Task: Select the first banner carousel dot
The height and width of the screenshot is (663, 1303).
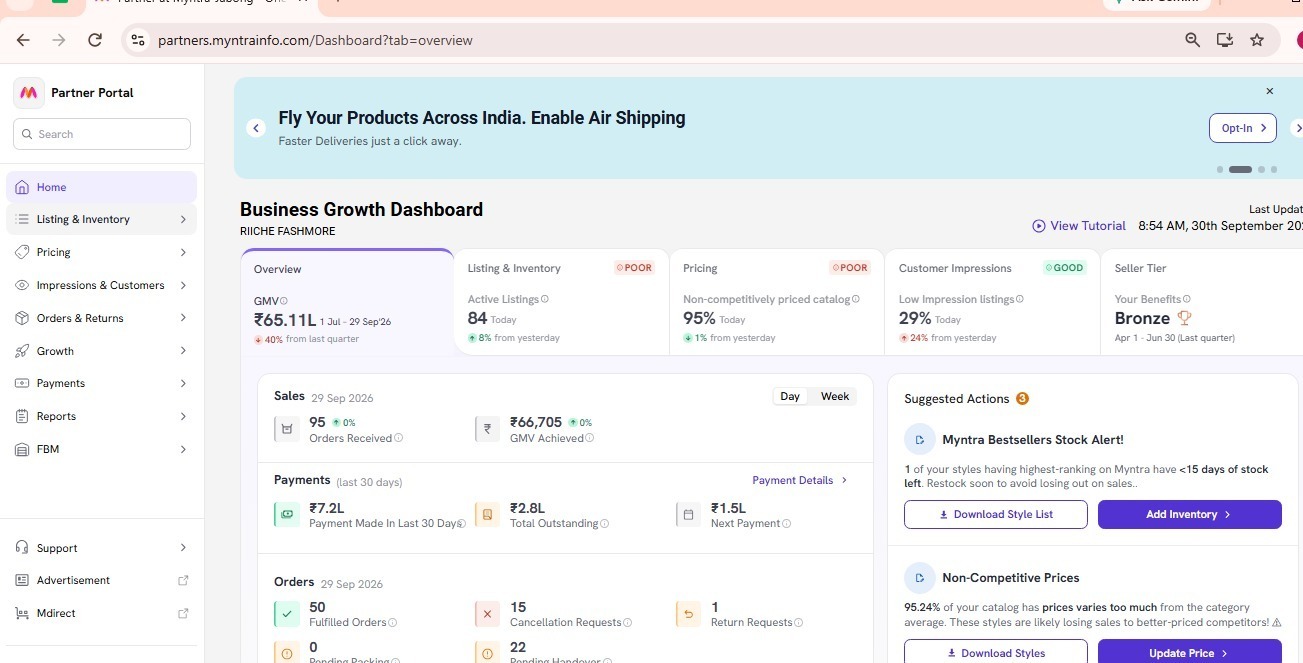Action: coord(1220,170)
